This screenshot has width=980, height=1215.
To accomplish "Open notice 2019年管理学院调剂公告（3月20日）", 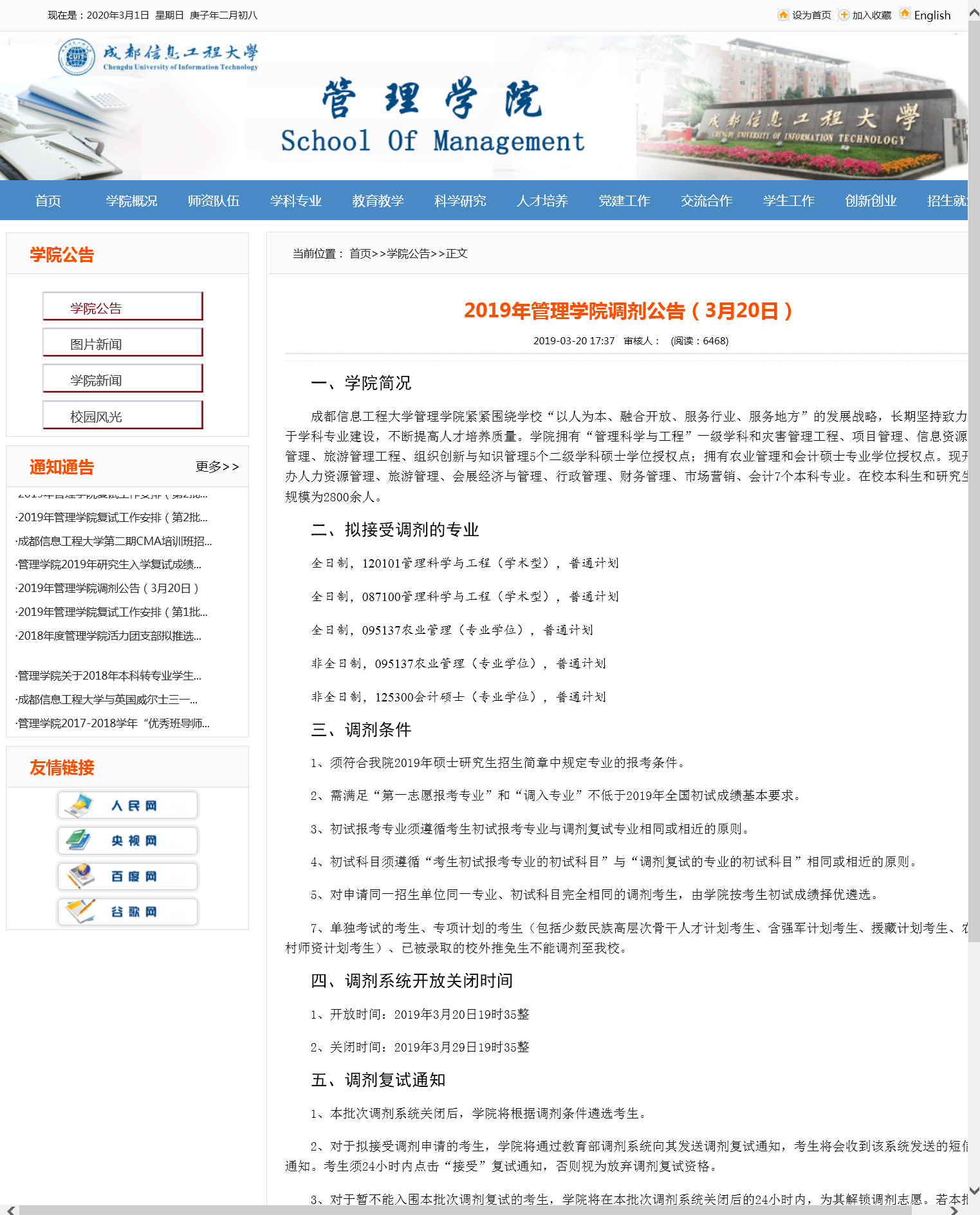I will [x=107, y=588].
